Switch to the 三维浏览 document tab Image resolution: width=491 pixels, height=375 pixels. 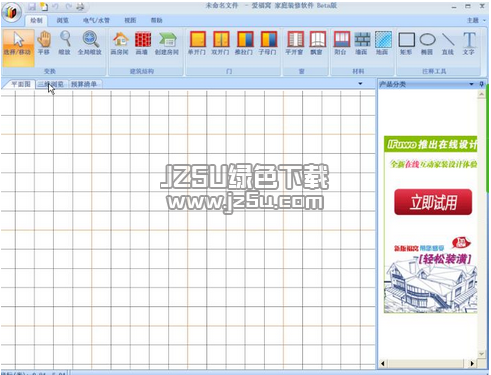[51, 84]
